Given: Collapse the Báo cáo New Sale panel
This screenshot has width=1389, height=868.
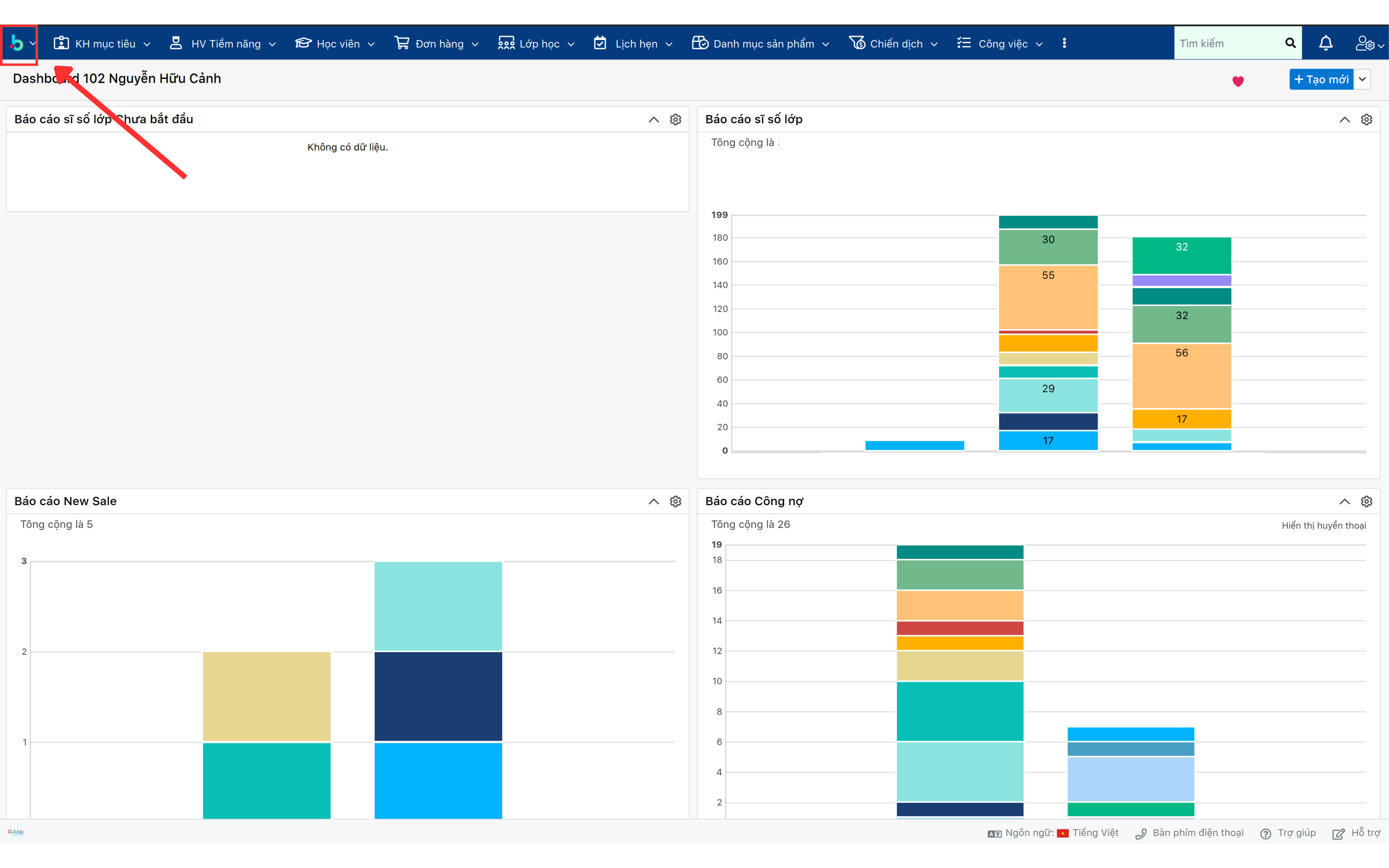Looking at the screenshot, I should click(x=654, y=501).
